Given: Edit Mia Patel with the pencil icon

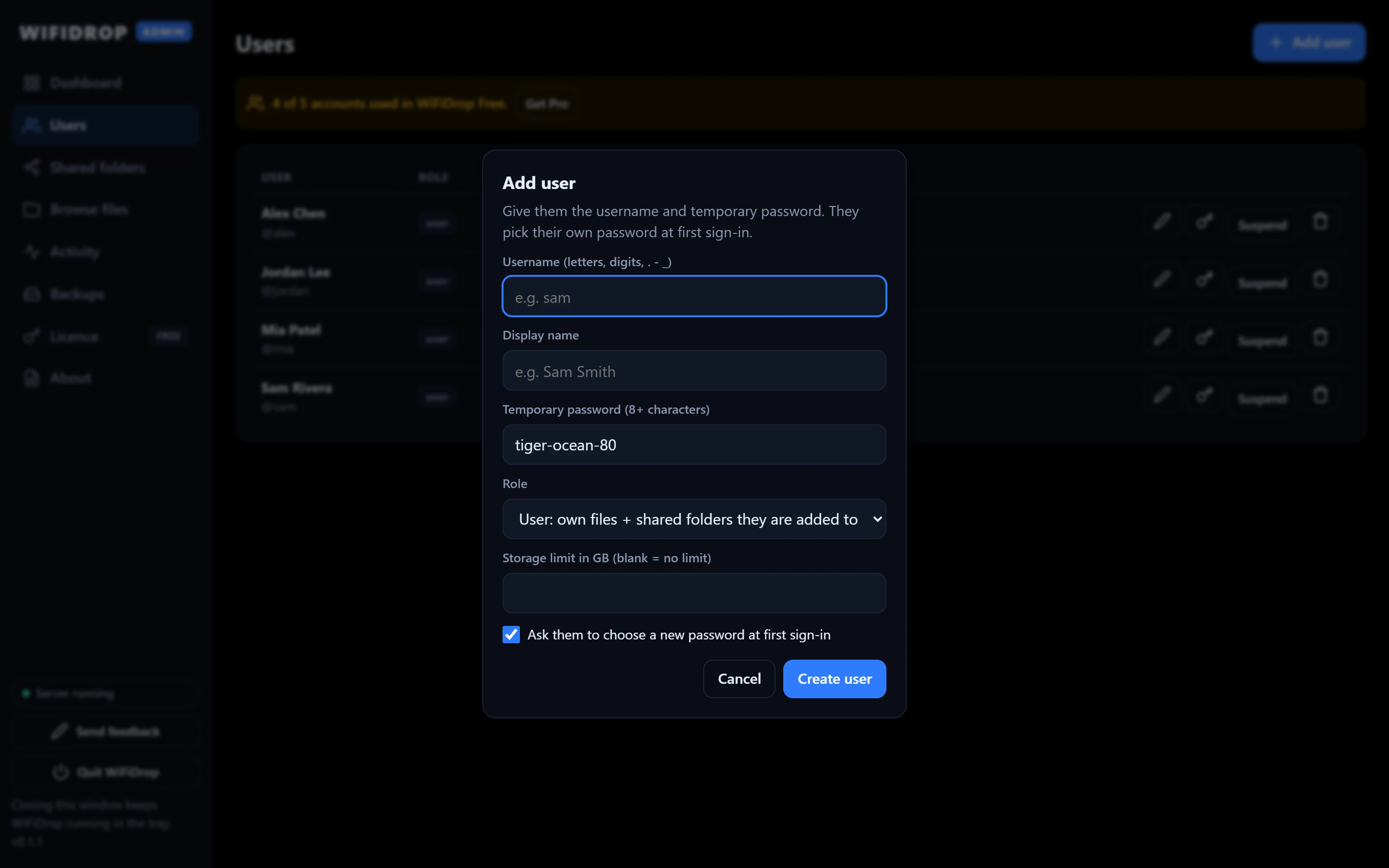Looking at the screenshot, I should (1162, 337).
